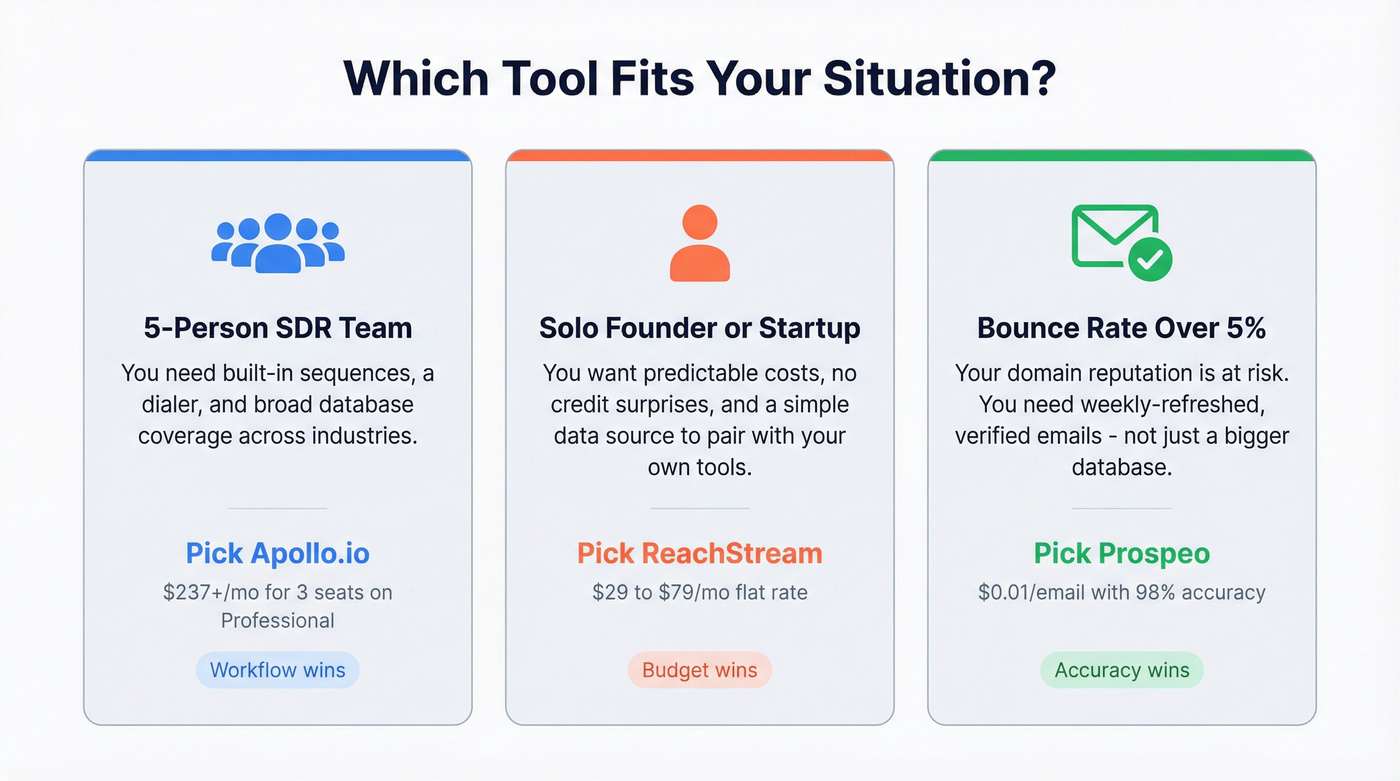
Task: Click the $237+/mo Professional pricing text
Action: [278, 606]
